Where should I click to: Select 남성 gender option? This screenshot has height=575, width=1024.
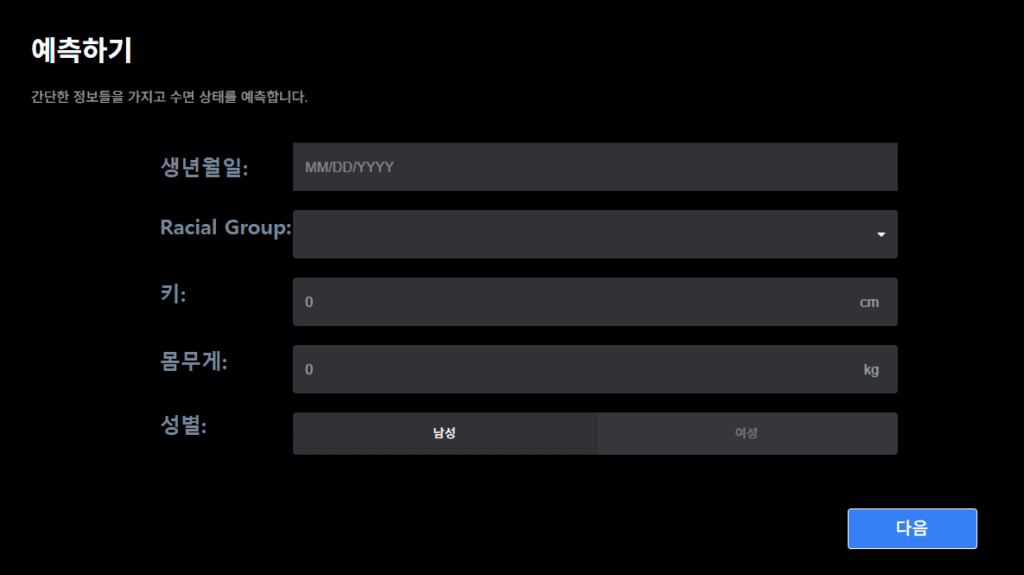(x=444, y=433)
